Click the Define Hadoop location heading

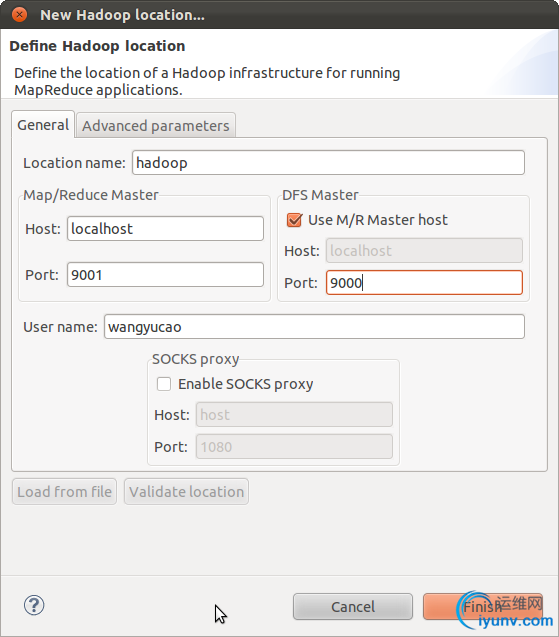point(97,46)
